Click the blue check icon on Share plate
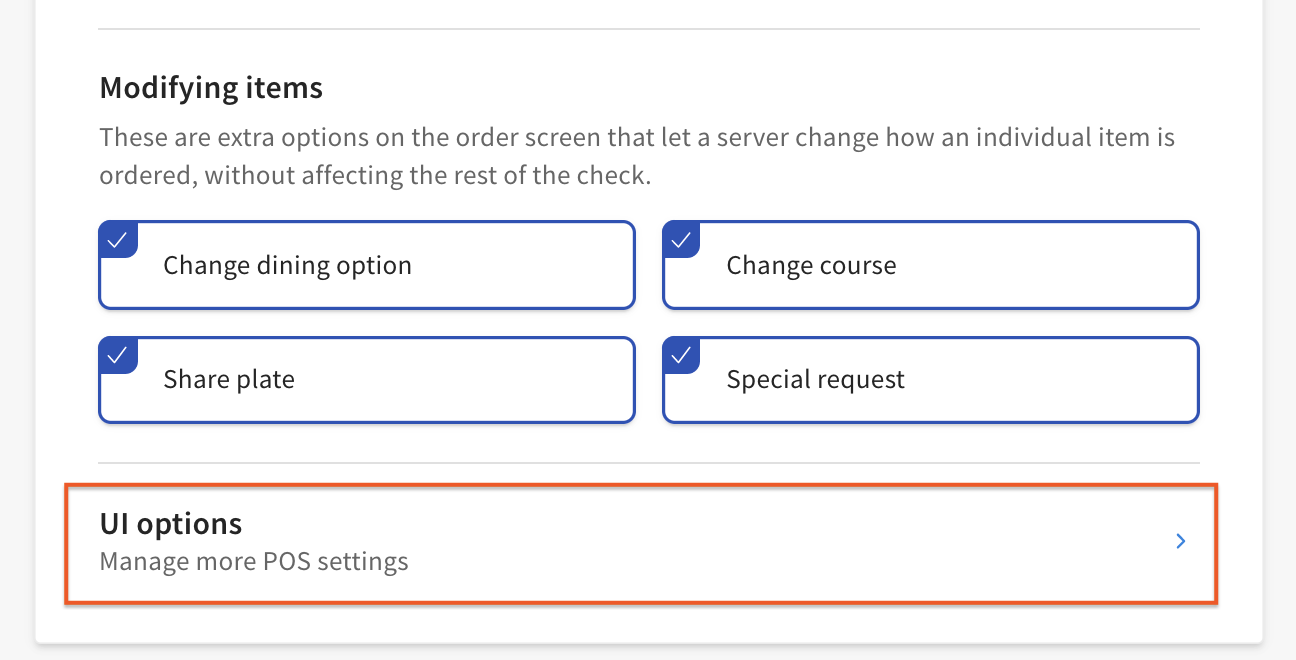The height and width of the screenshot is (660, 1296). coord(117,354)
